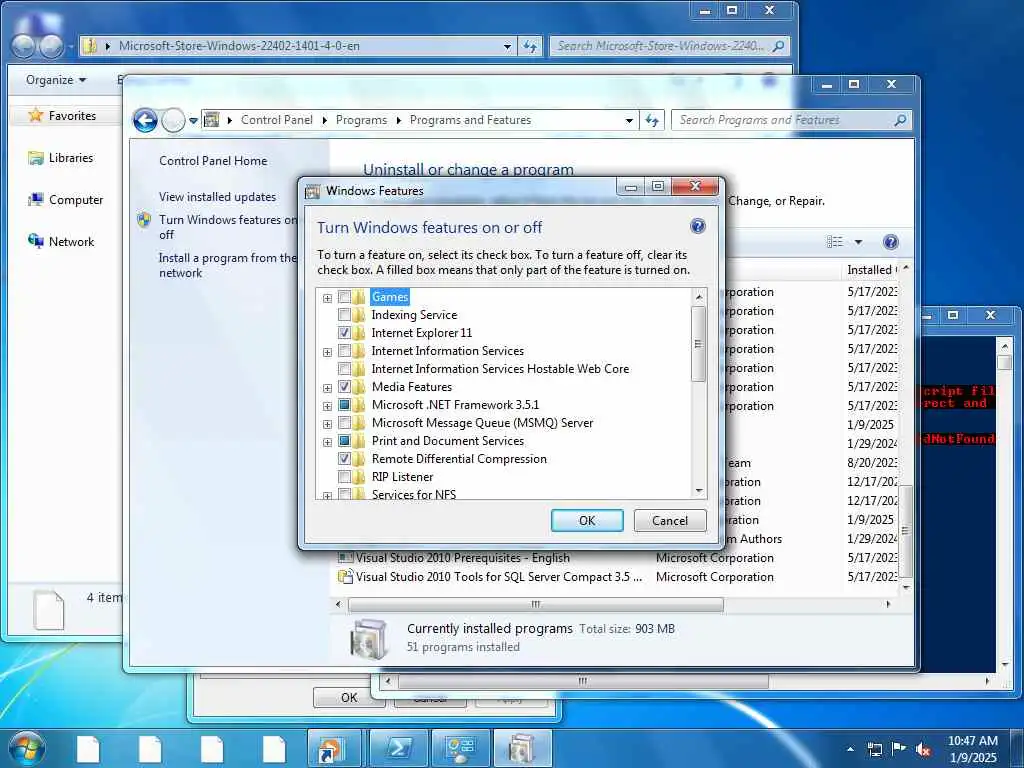The image size is (1024, 768).
Task: Toggle Microsoft .NET Framework 3.5.1 checkbox
Action: click(x=344, y=405)
